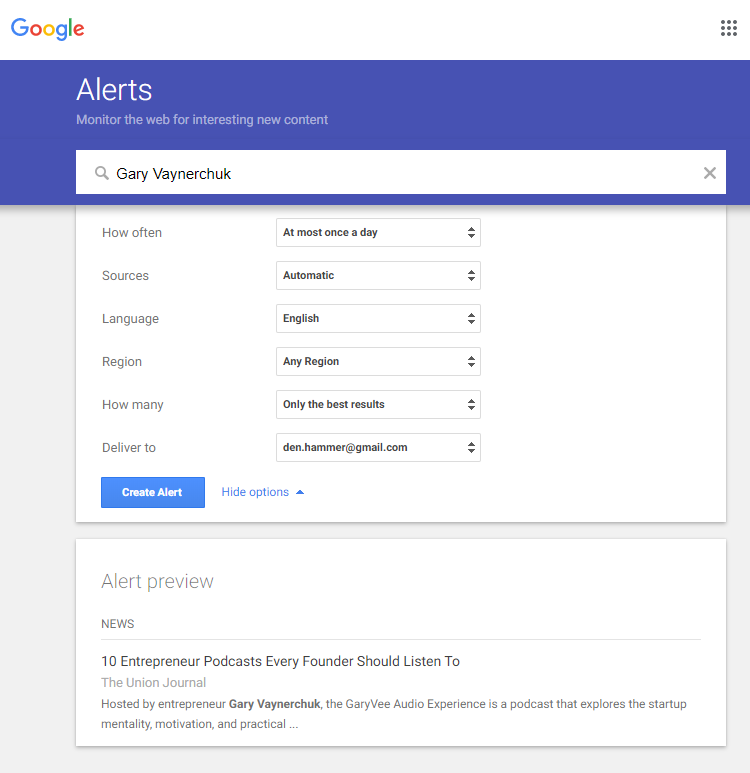This screenshot has width=750, height=773.
Task: Click the Create Alert button
Action: 153,492
